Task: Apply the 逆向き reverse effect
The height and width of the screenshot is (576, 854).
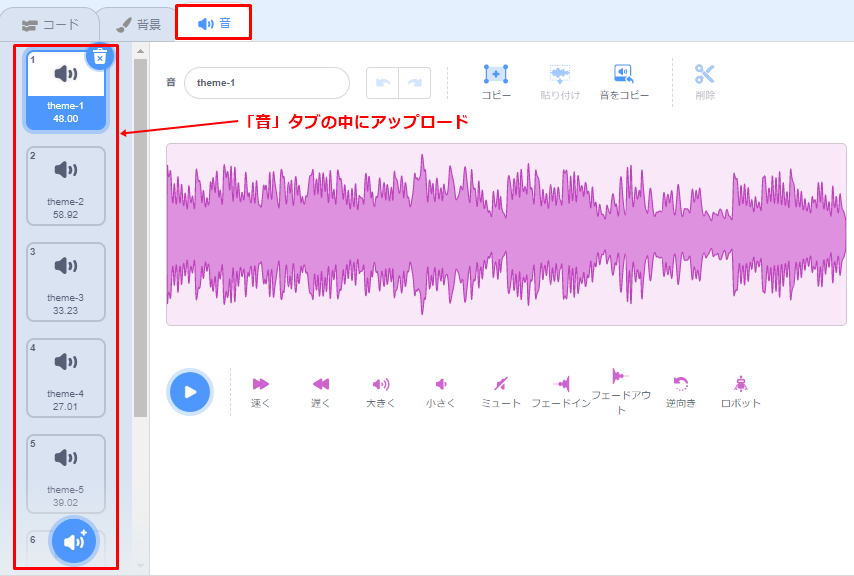Action: click(x=681, y=392)
